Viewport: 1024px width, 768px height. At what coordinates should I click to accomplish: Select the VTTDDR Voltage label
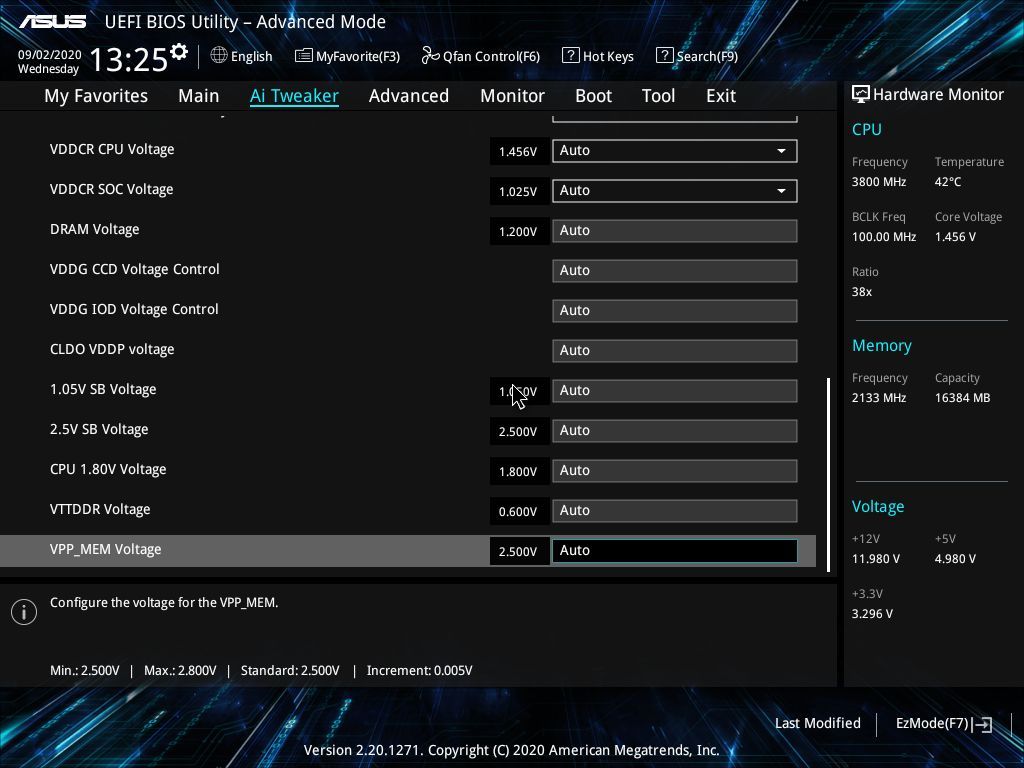coord(100,509)
